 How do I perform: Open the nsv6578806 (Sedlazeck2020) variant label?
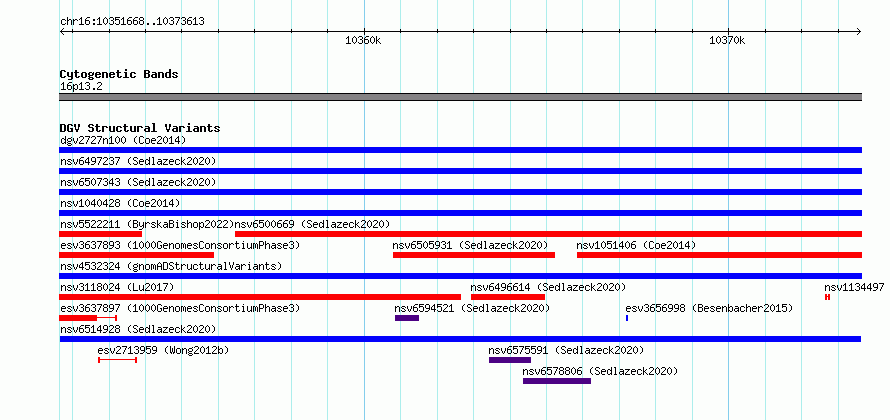pyautogui.click(x=601, y=371)
